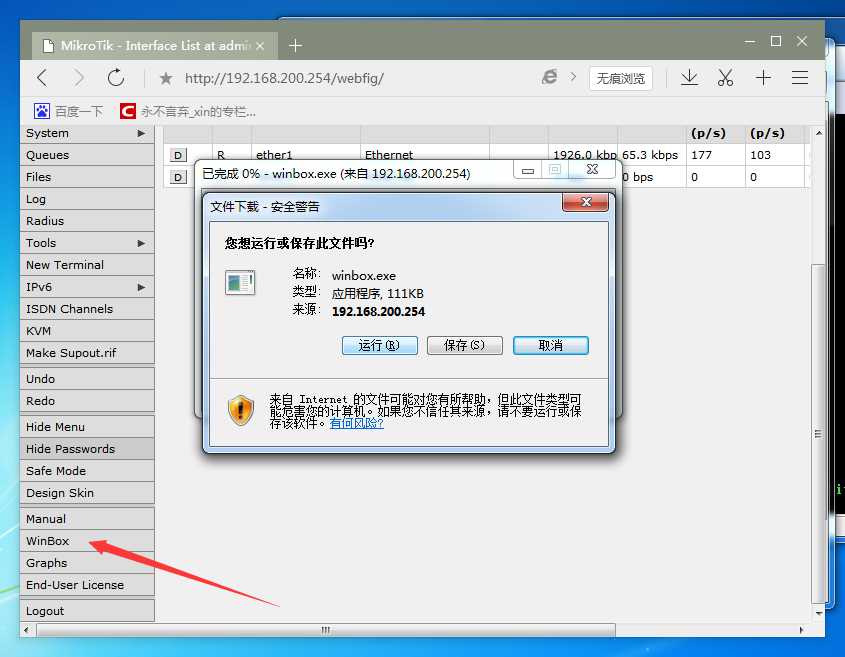The image size is (845, 657).
Task: Expand the IPv6 submenu arrow
Action: [141, 287]
